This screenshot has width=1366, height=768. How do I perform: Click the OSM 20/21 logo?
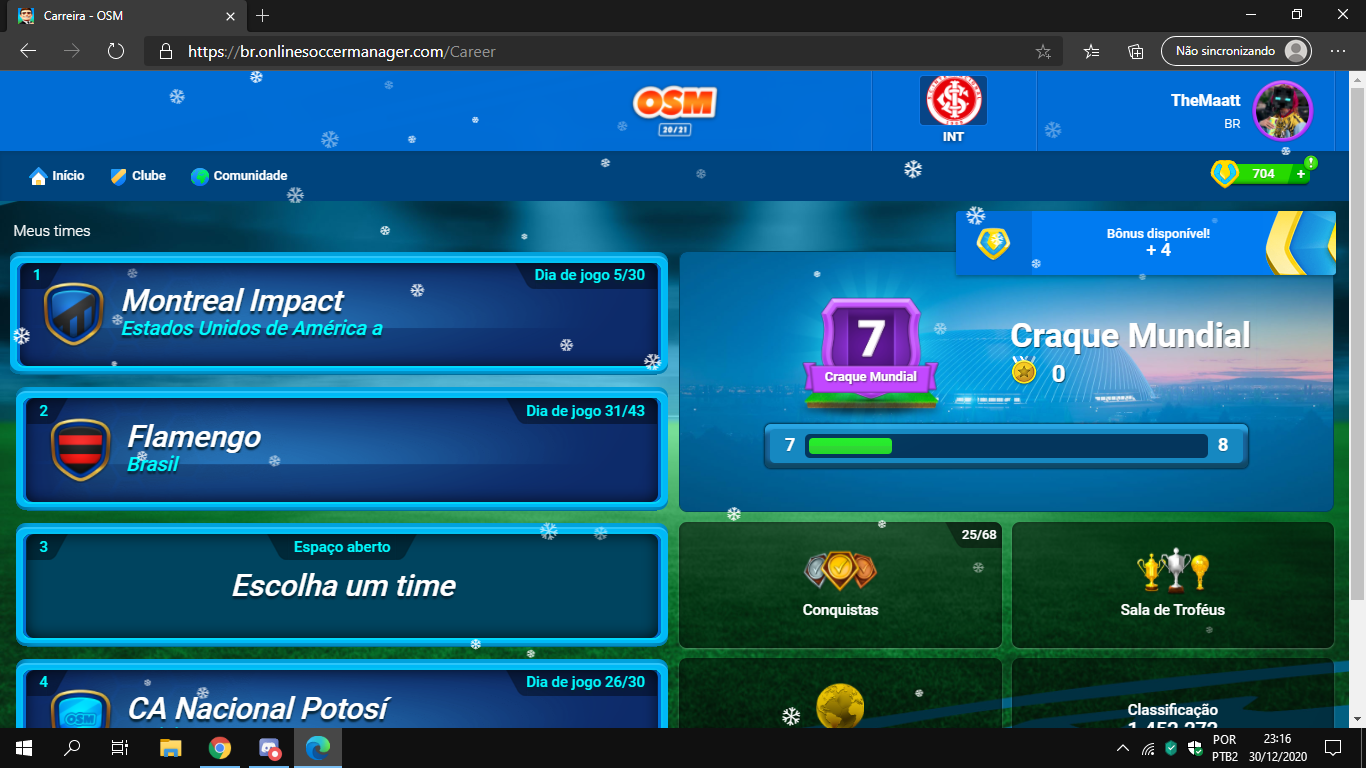[675, 111]
